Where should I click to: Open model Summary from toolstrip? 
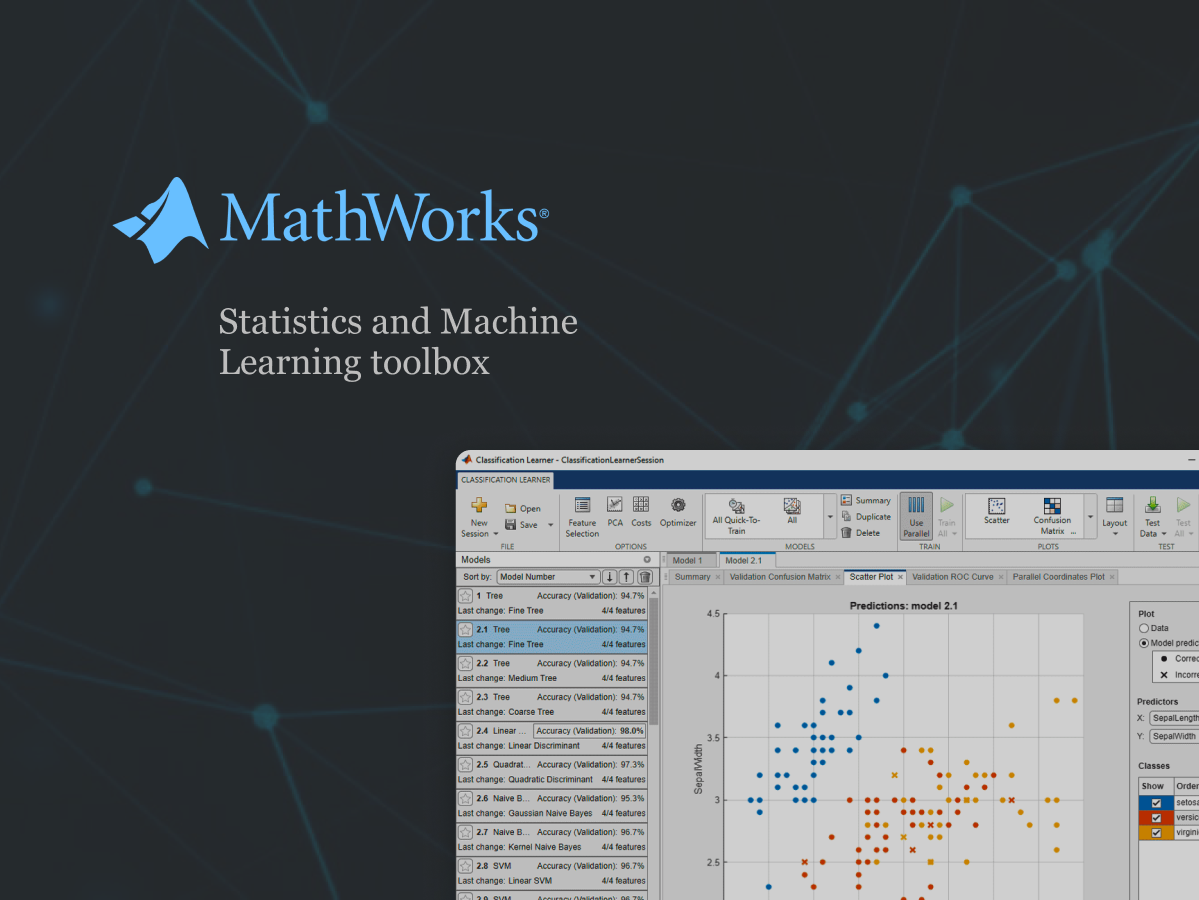click(866, 500)
